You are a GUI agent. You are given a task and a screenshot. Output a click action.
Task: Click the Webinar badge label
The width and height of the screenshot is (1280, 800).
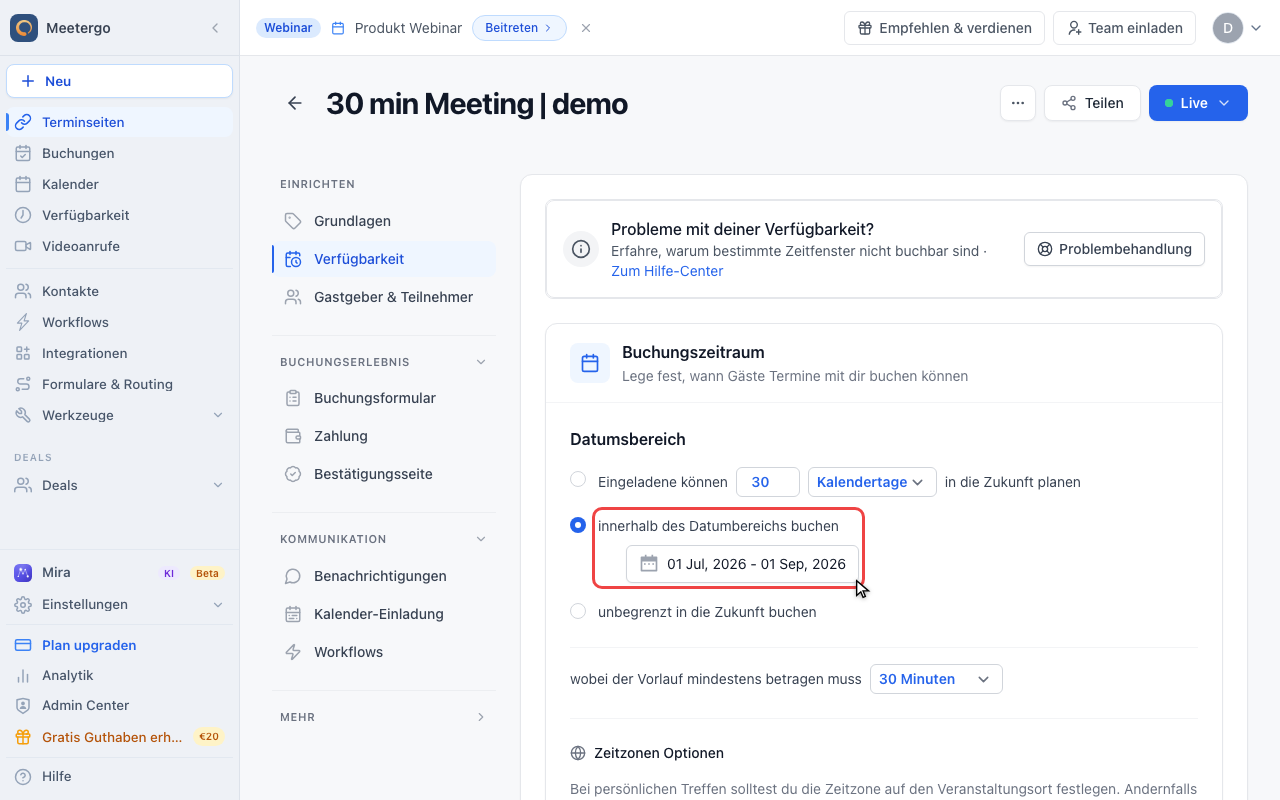(x=288, y=28)
